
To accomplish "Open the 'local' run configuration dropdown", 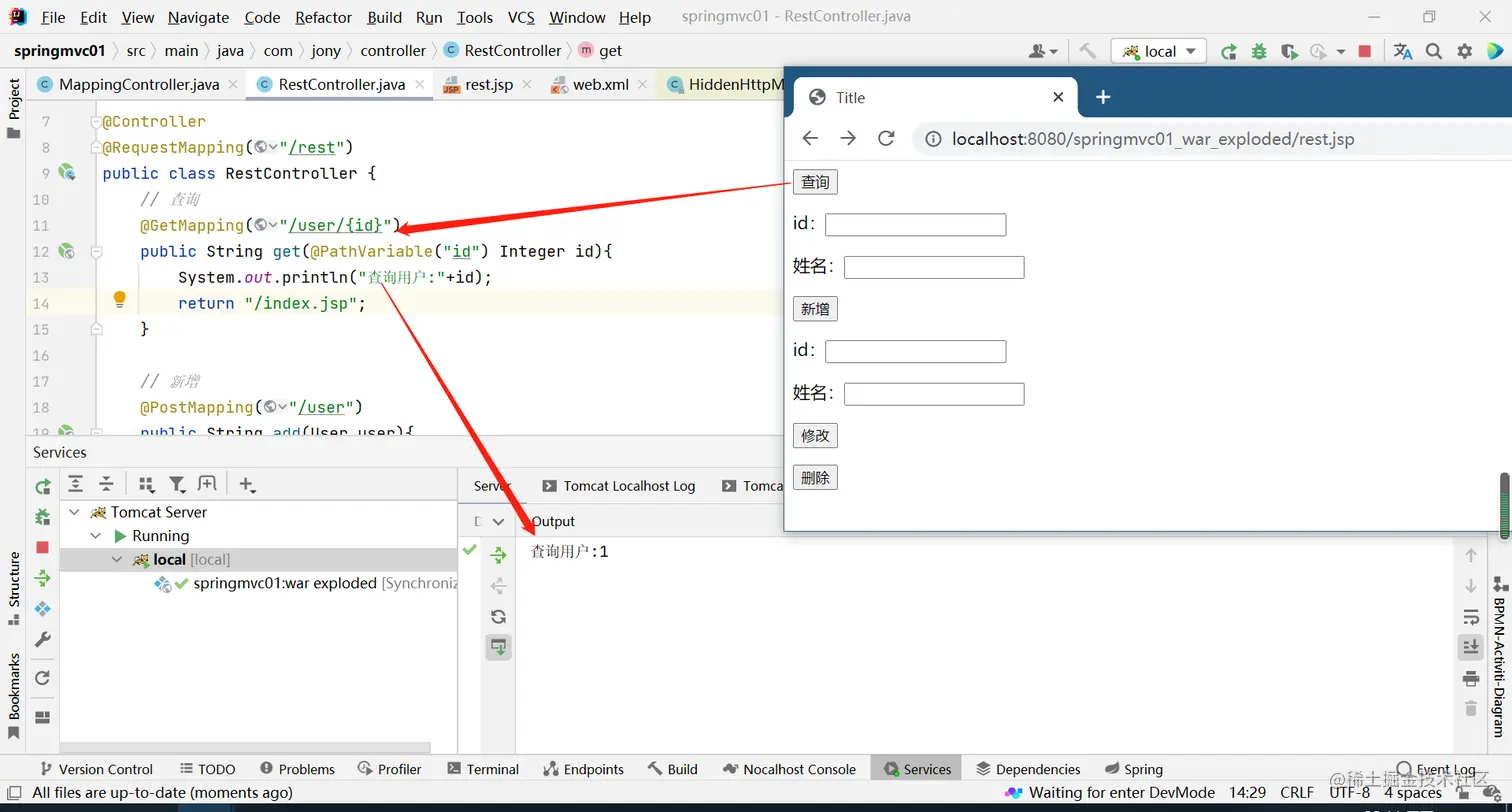I will 1159,51.
